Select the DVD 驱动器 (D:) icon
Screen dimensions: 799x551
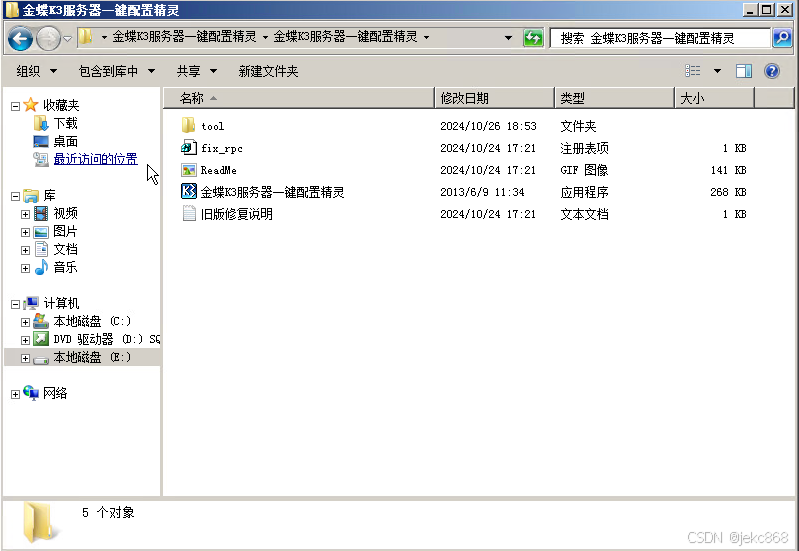coord(41,339)
